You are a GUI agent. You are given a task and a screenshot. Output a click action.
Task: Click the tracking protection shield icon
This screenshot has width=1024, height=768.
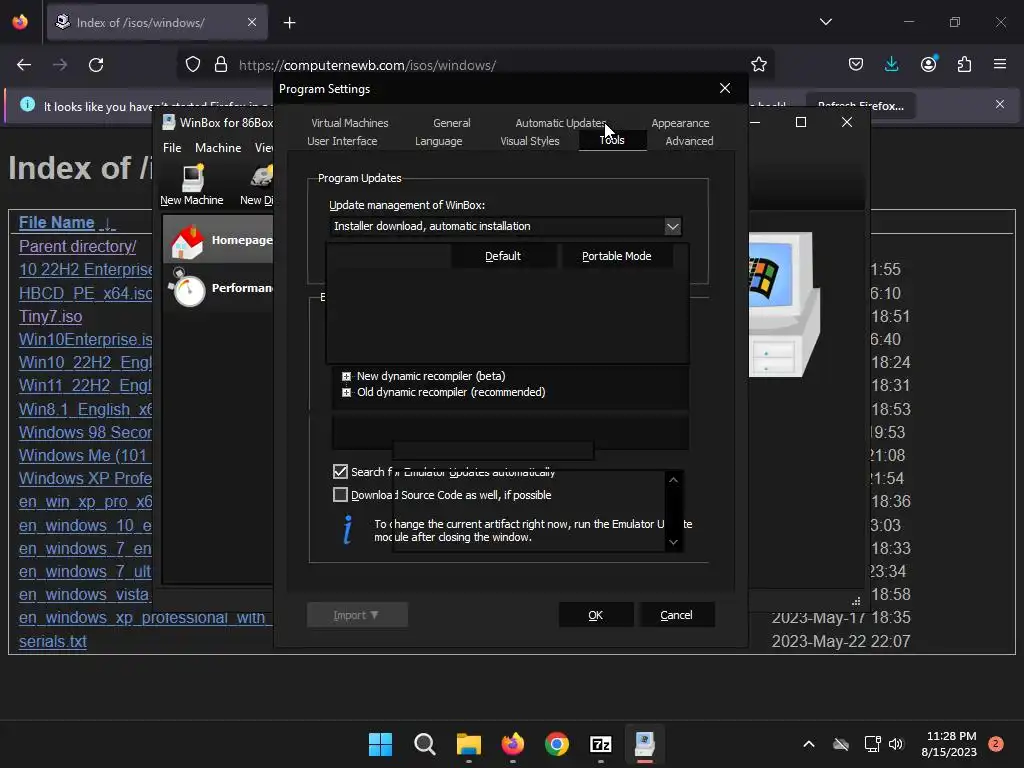point(193,65)
